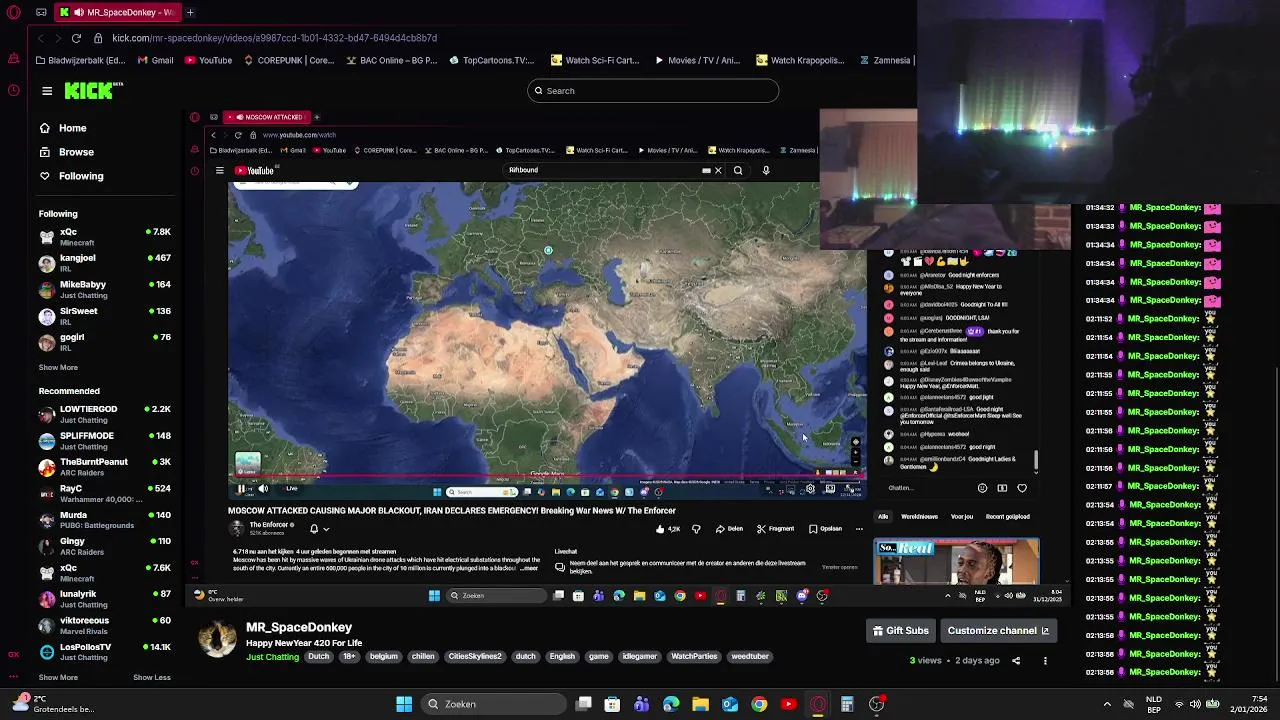Image resolution: width=1280 pixels, height=720 pixels.
Task: Click the Dutch tag
Action: (x=318, y=657)
